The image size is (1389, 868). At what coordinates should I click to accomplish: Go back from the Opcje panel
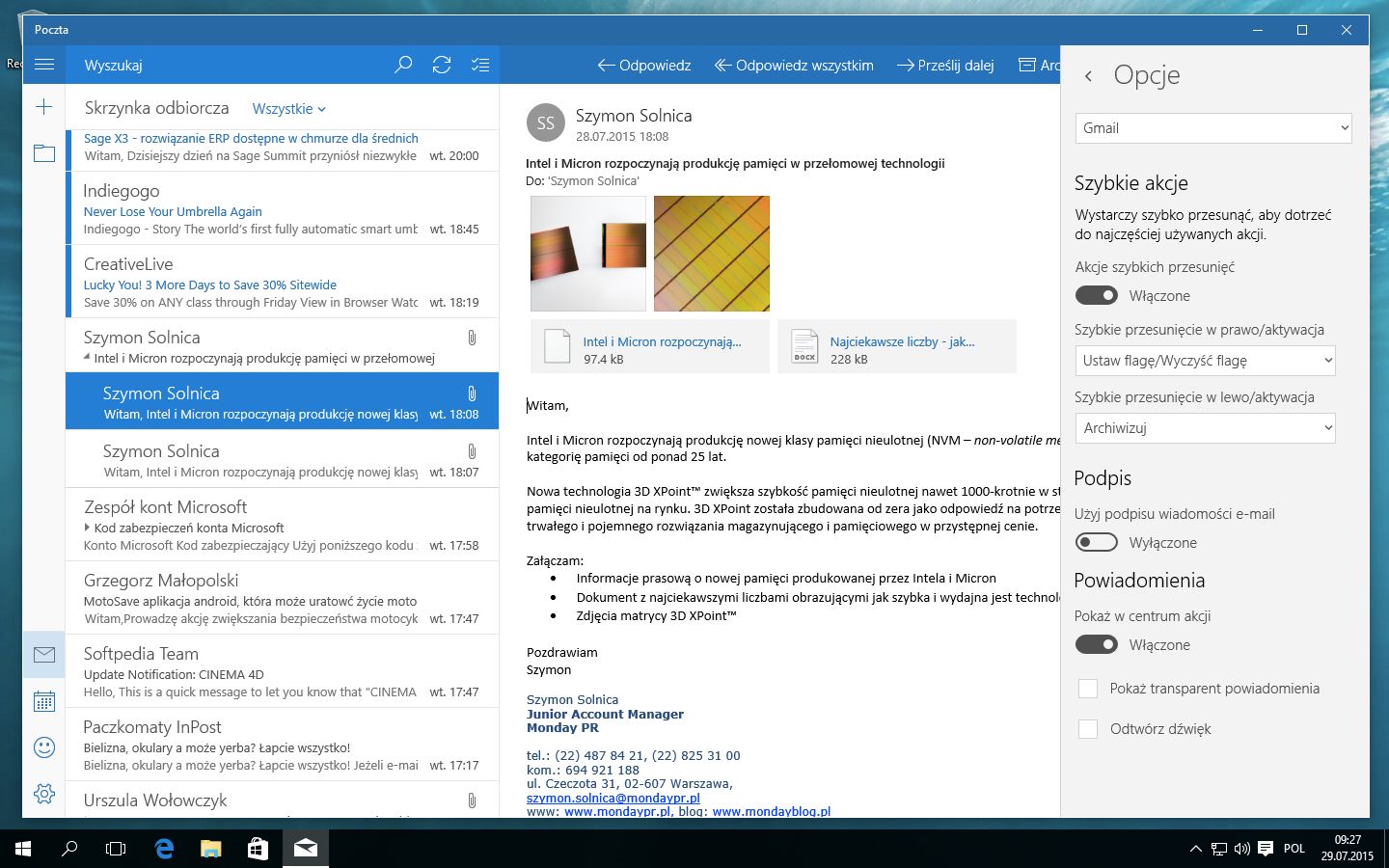tap(1088, 75)
